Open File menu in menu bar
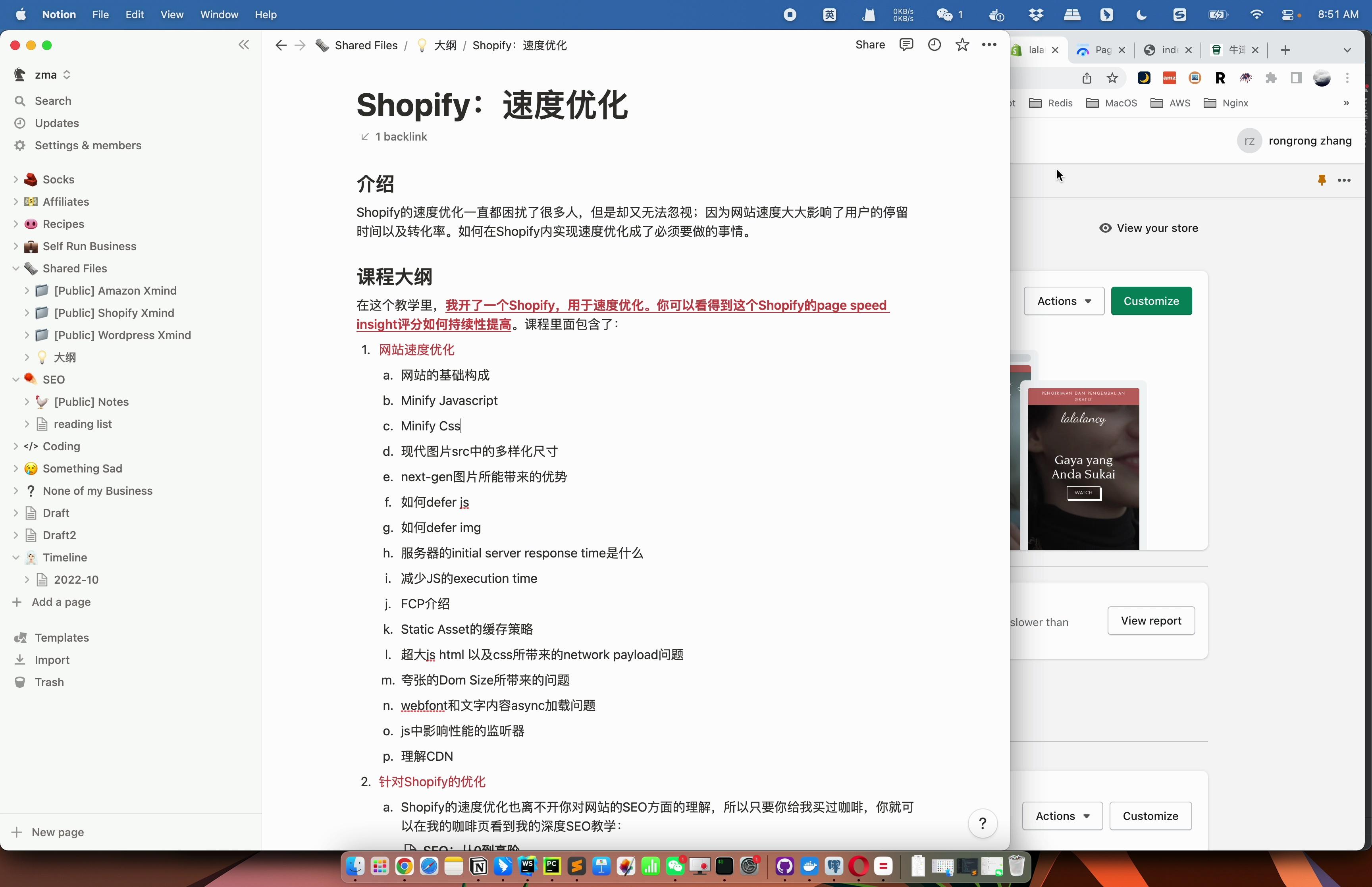Image resolution: width=1372 pixels, height=887 pixels. point(100,14)
